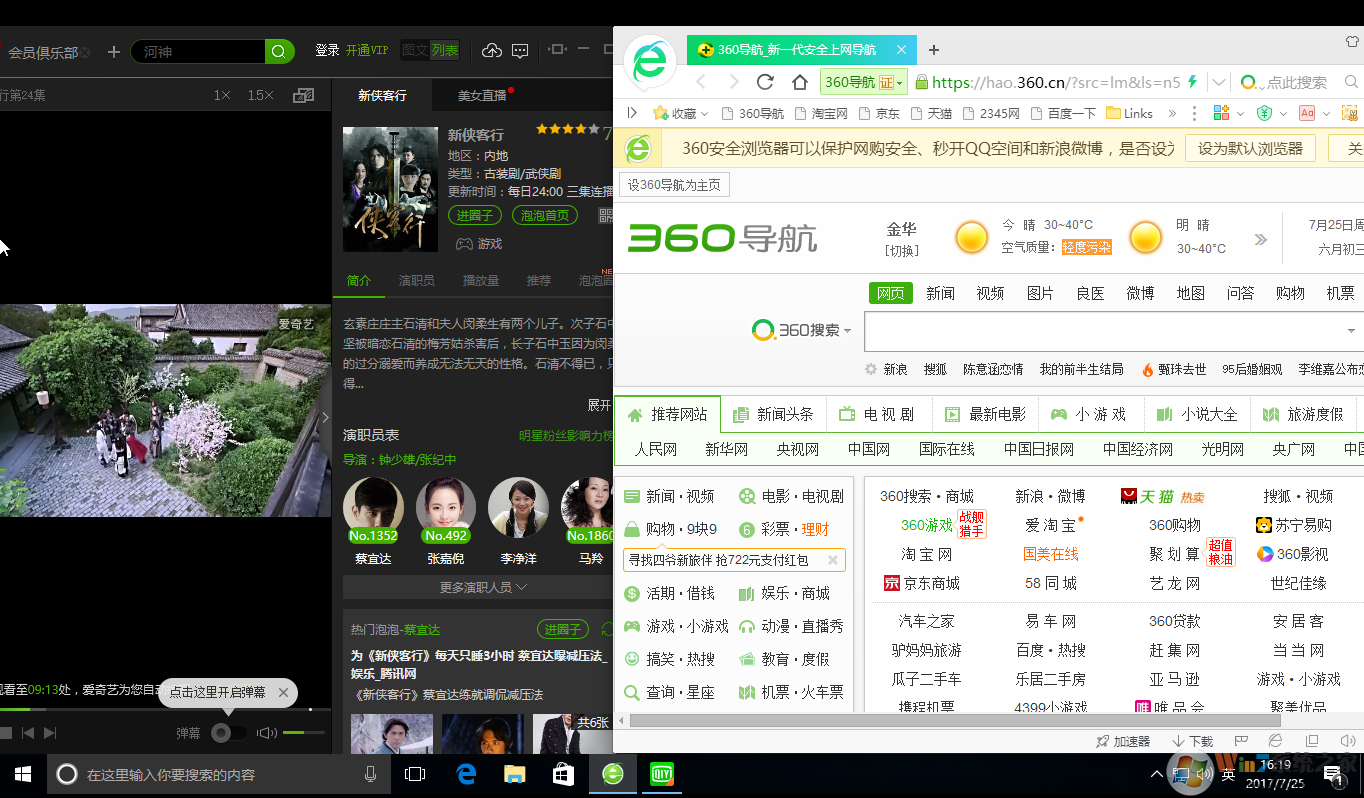Expand 更多演职人员 cast list

coord(483,587)
